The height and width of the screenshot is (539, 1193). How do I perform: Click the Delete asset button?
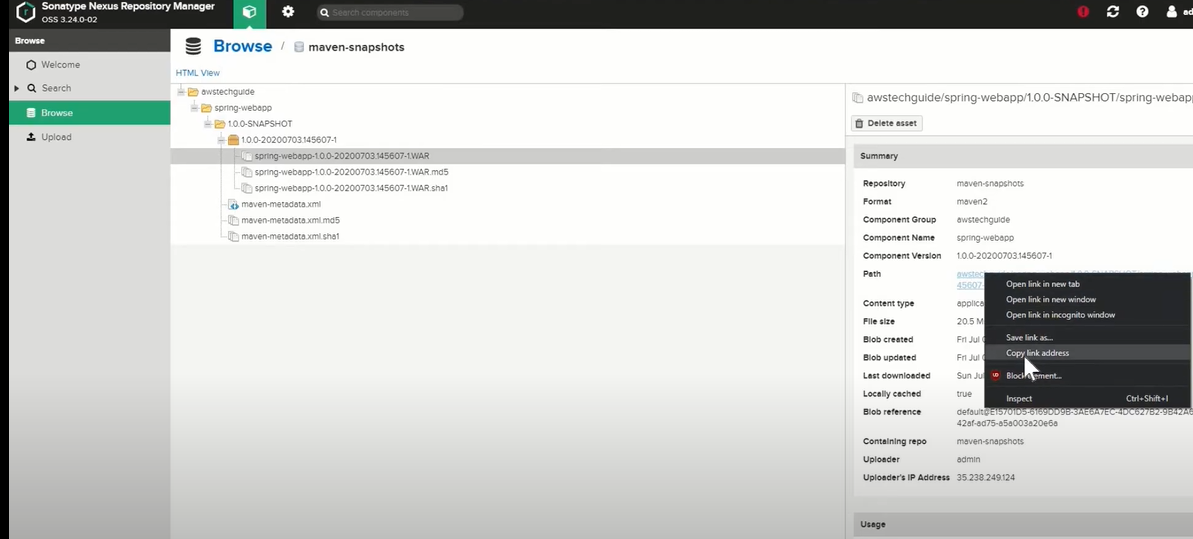(x=886, y=123)
